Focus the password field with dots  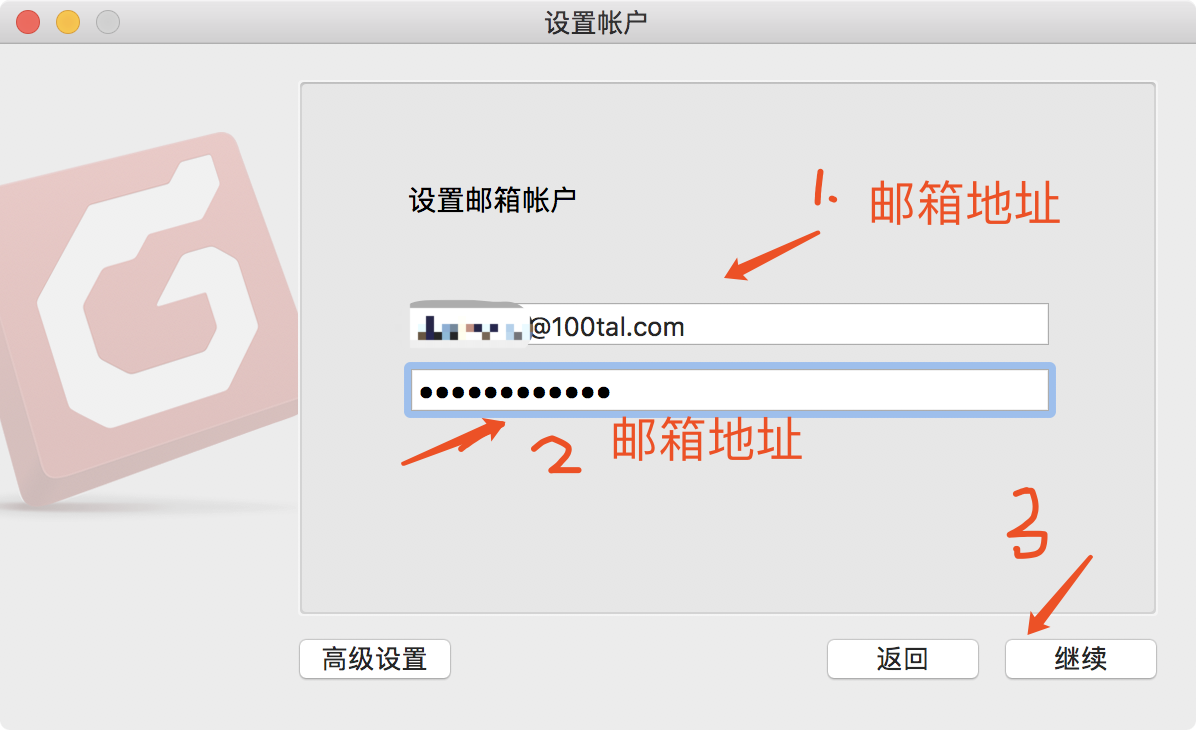coord(730,391)
